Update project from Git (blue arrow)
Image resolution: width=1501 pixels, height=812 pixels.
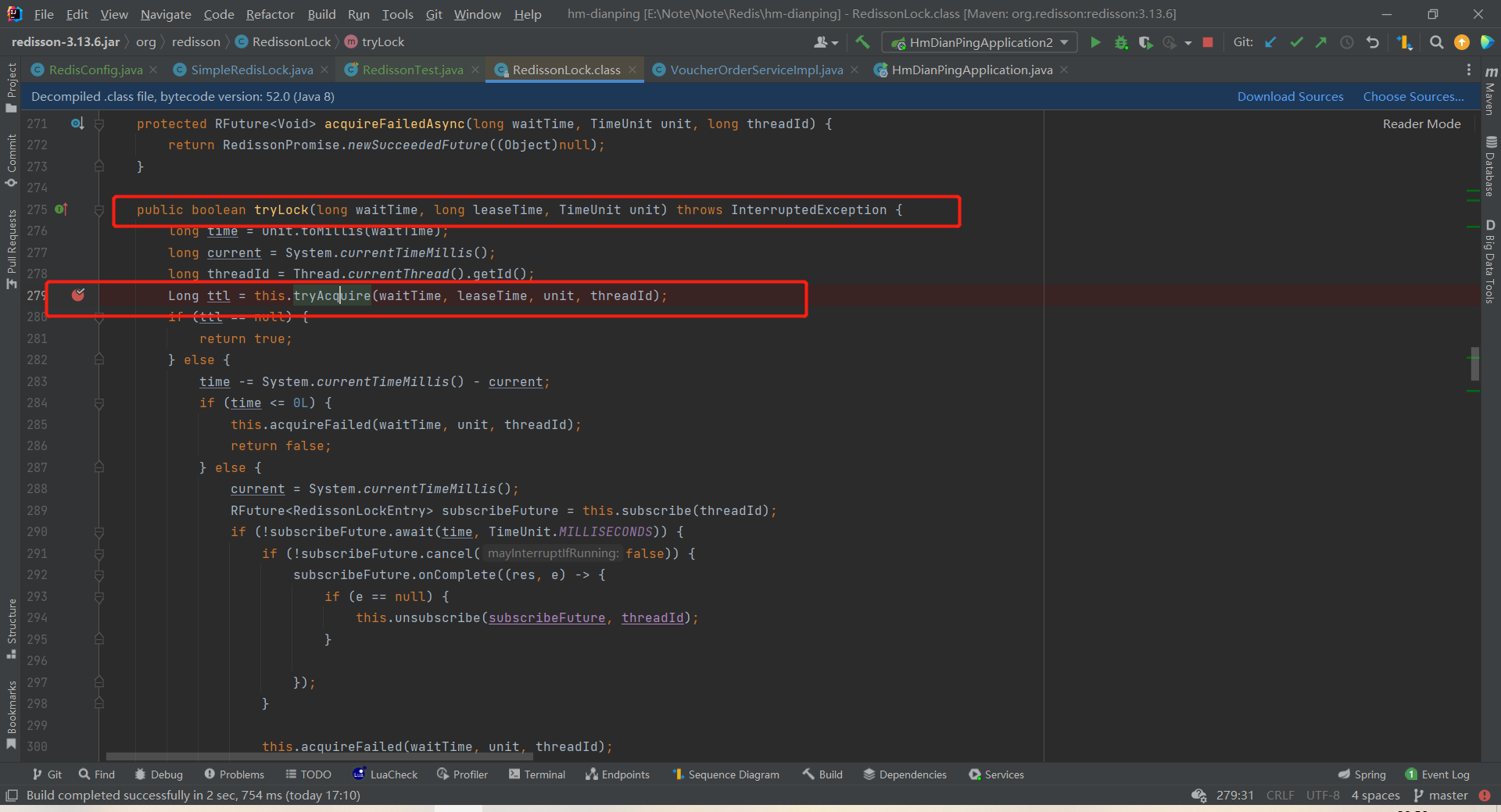click(1271, 42)
